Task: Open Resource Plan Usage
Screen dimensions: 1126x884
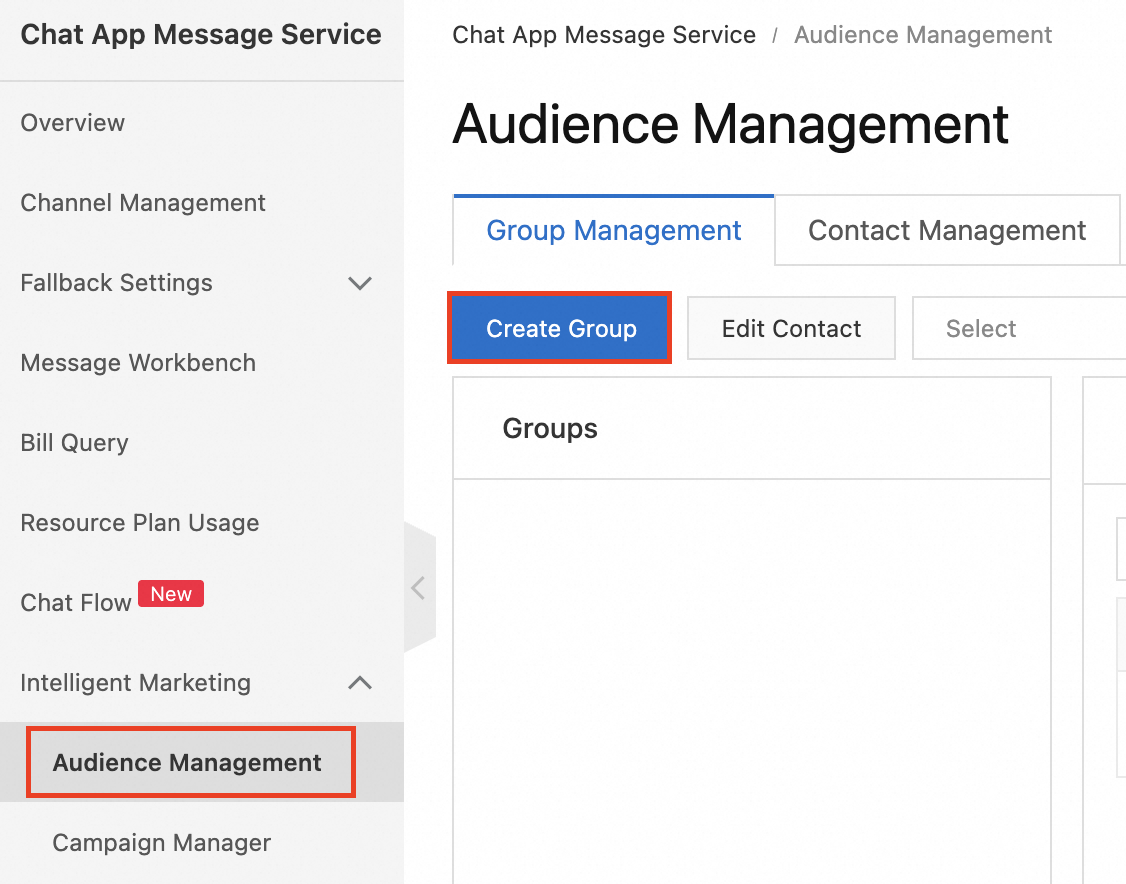Action: click(x=139, y=523)
